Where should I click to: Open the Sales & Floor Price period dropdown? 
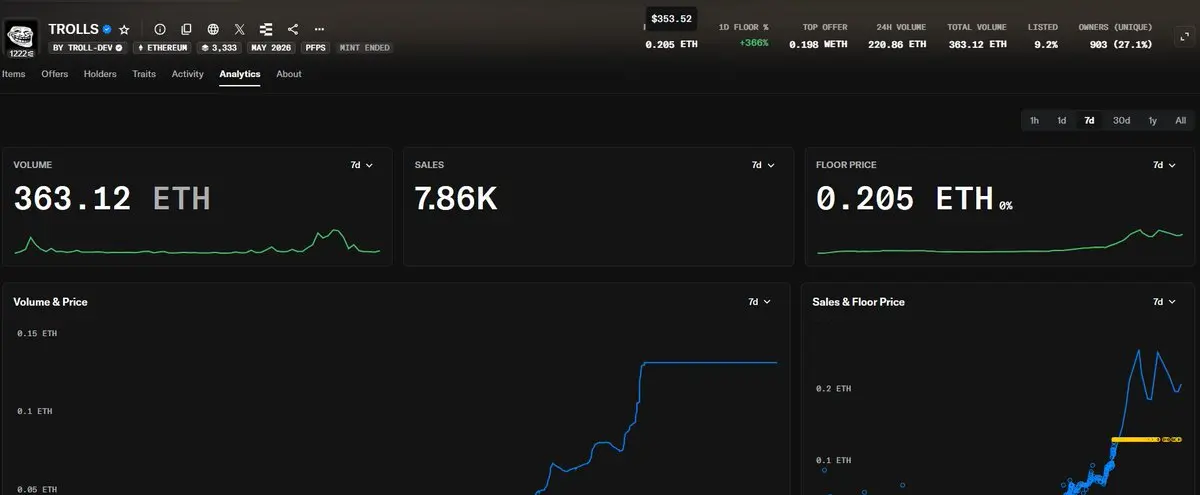(x=1164, y=301)
